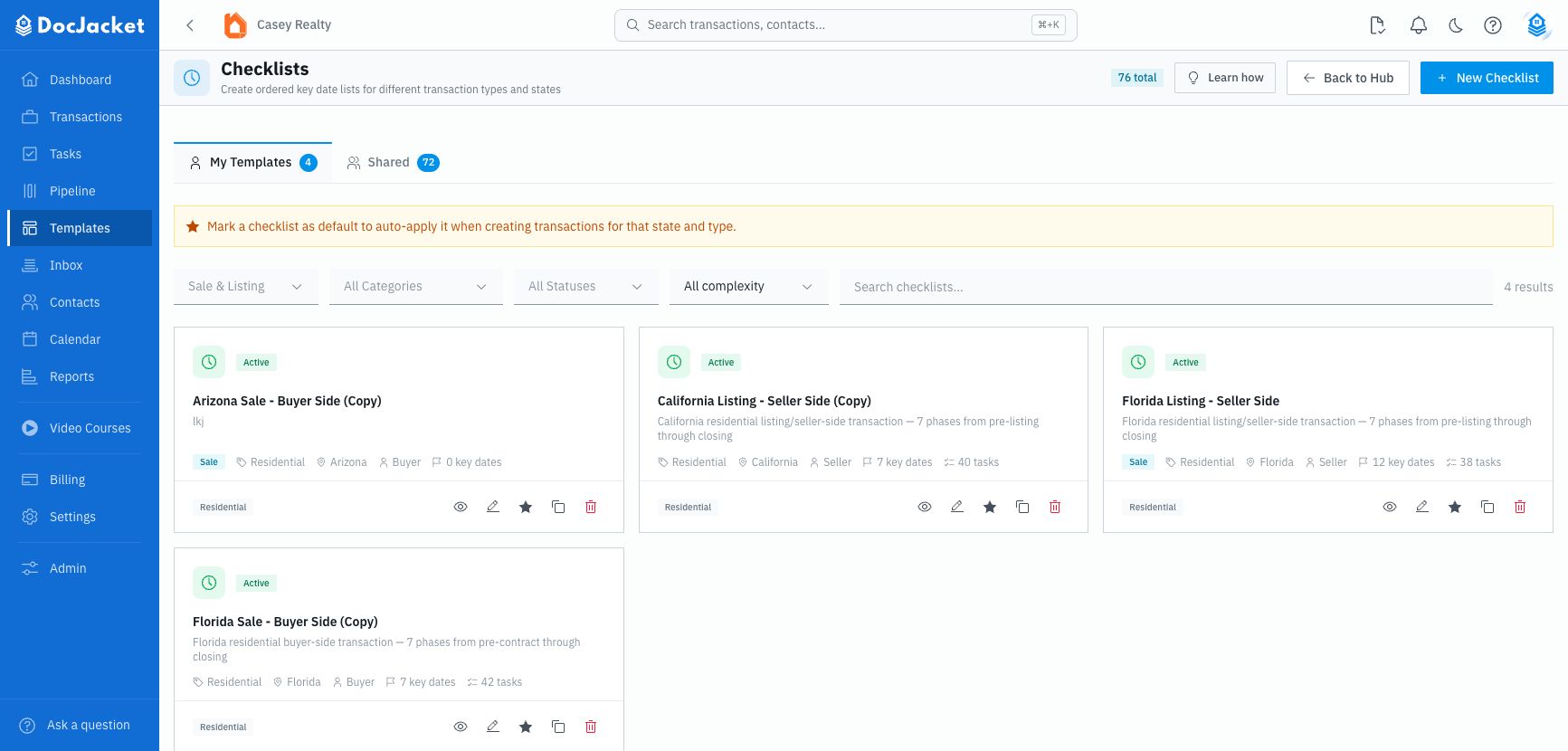
Task: Open notifications bell
Action: coord(1419,25)
